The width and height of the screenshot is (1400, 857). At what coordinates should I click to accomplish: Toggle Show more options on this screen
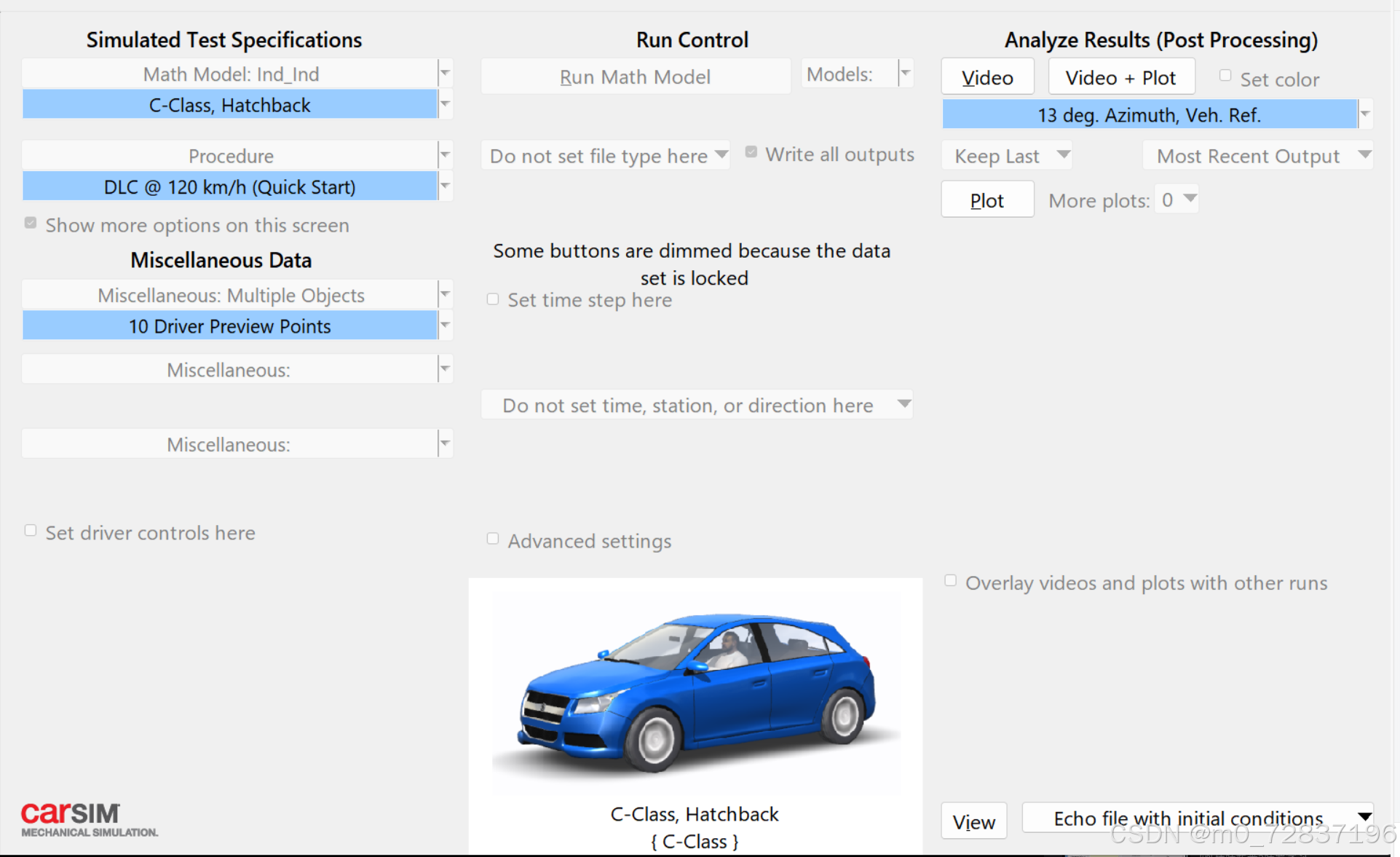(x=31, y=224)
